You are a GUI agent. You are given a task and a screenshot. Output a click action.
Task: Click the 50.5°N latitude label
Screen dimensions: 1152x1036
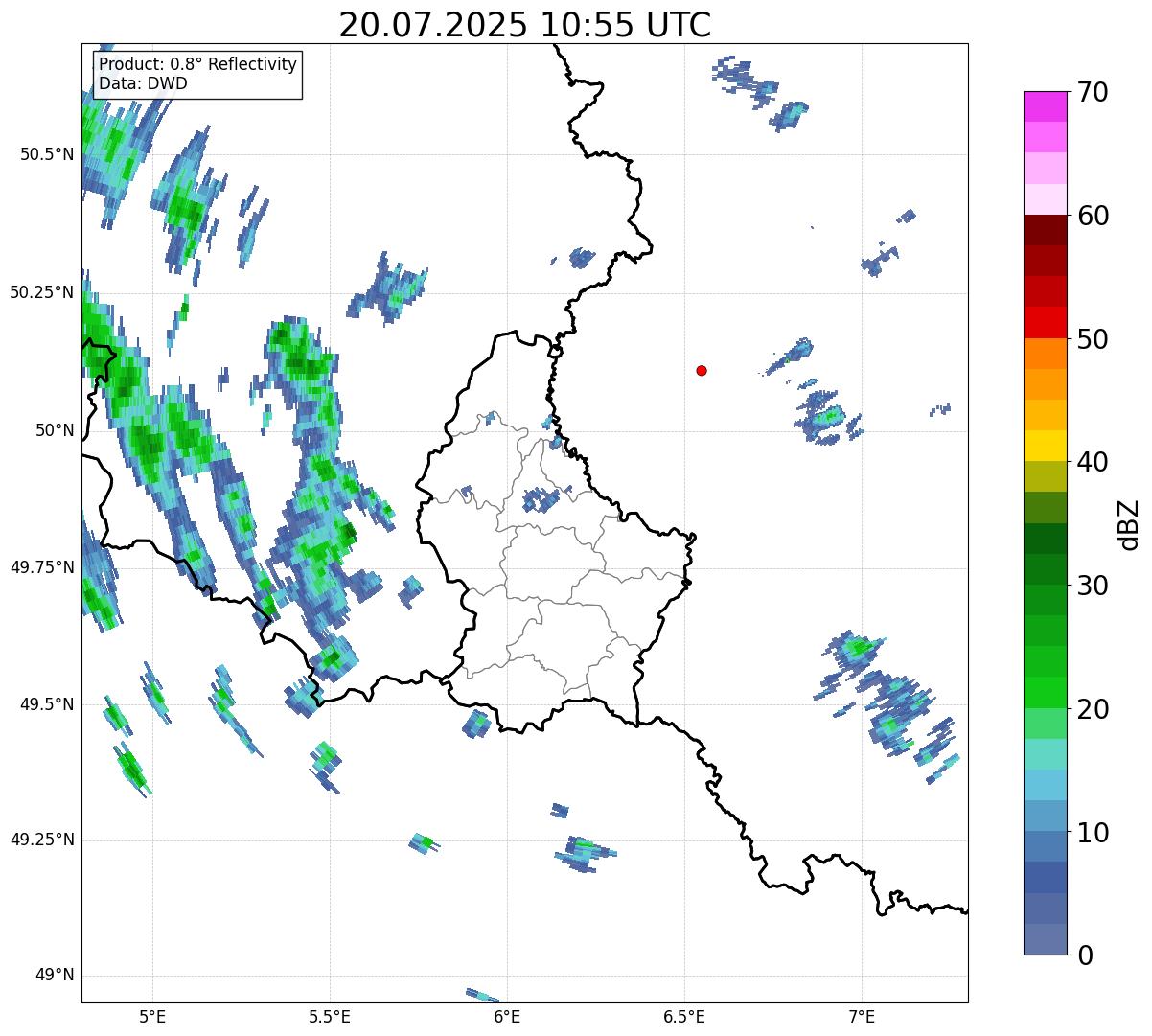(x=46, y=154)
